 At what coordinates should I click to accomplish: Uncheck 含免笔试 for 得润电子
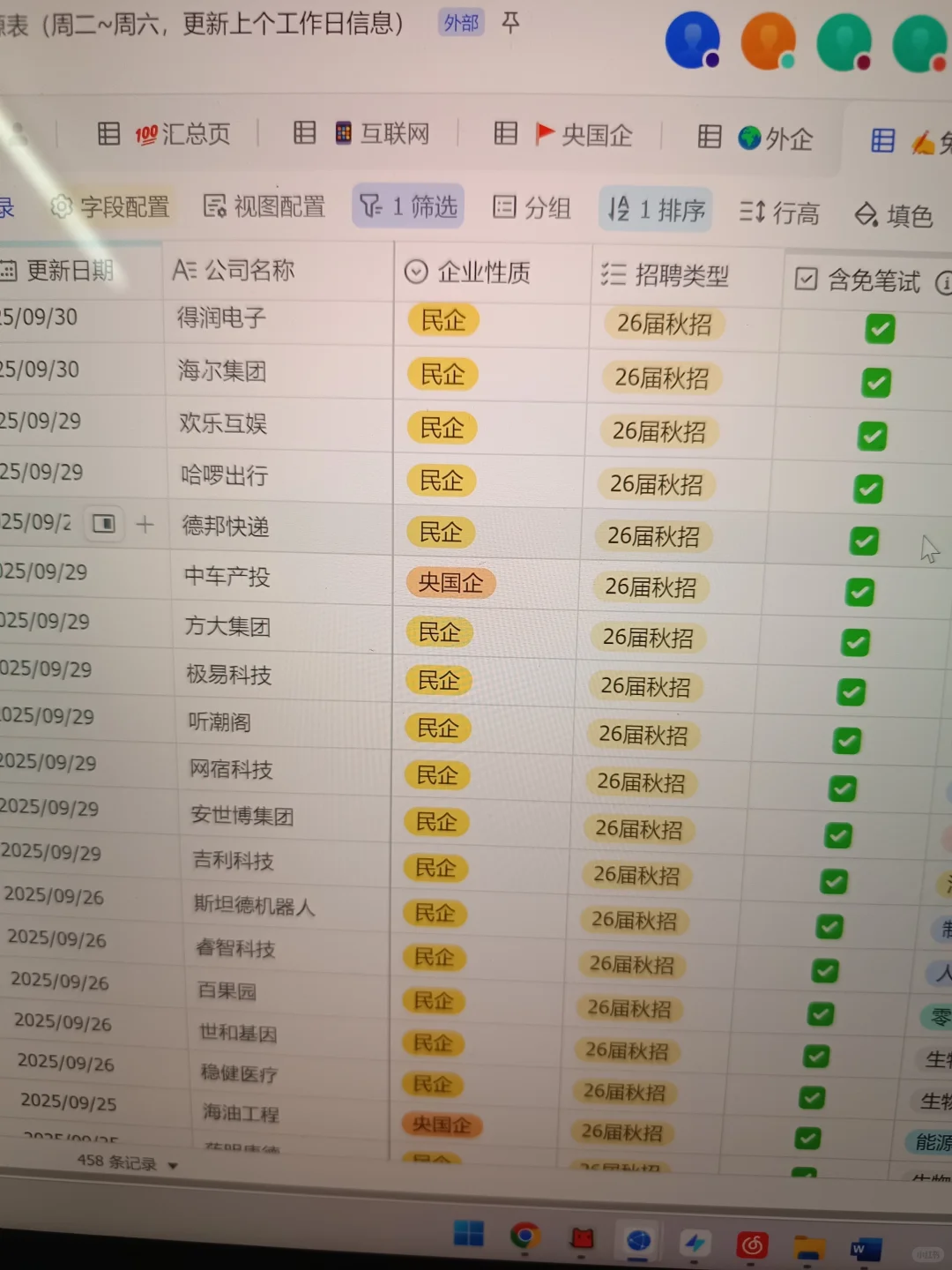tap(880, 329)
